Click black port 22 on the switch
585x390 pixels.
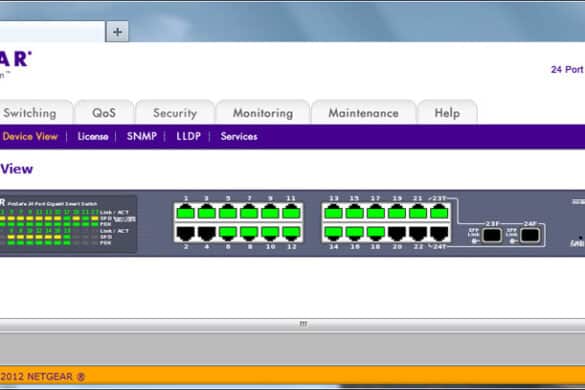click(x=418, y=233)
